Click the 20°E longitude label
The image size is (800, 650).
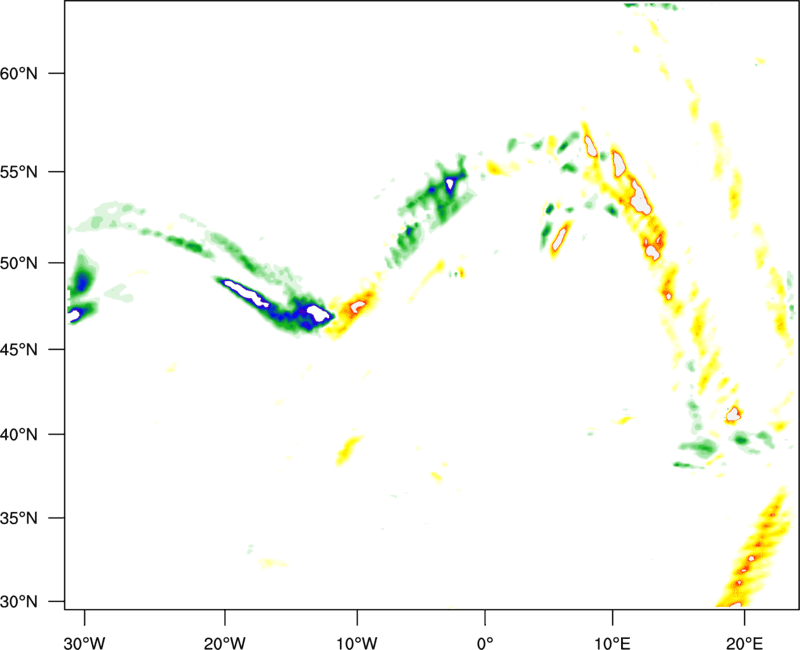coord(744,643)
